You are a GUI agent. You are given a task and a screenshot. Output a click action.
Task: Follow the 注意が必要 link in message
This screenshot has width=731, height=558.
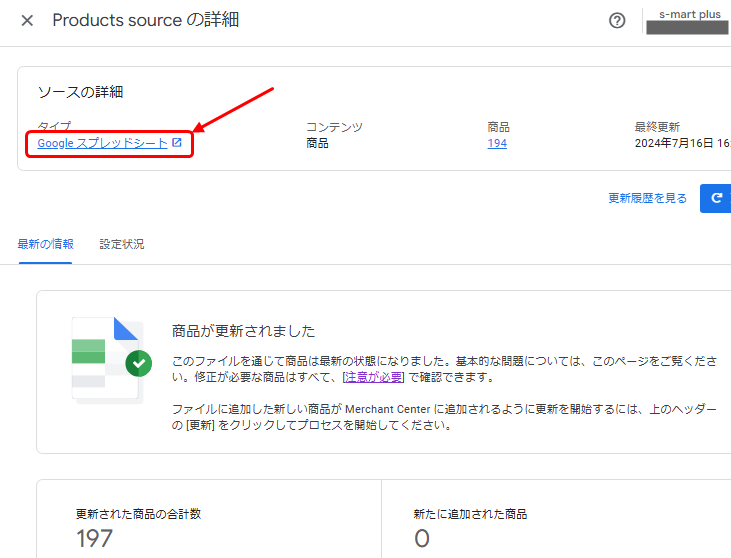[373, 377]
